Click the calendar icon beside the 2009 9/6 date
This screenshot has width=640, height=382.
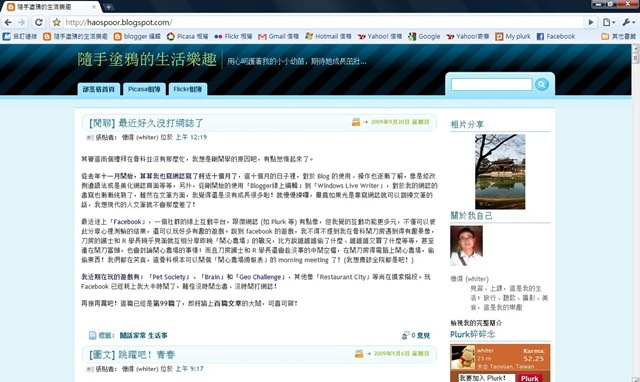359,353
